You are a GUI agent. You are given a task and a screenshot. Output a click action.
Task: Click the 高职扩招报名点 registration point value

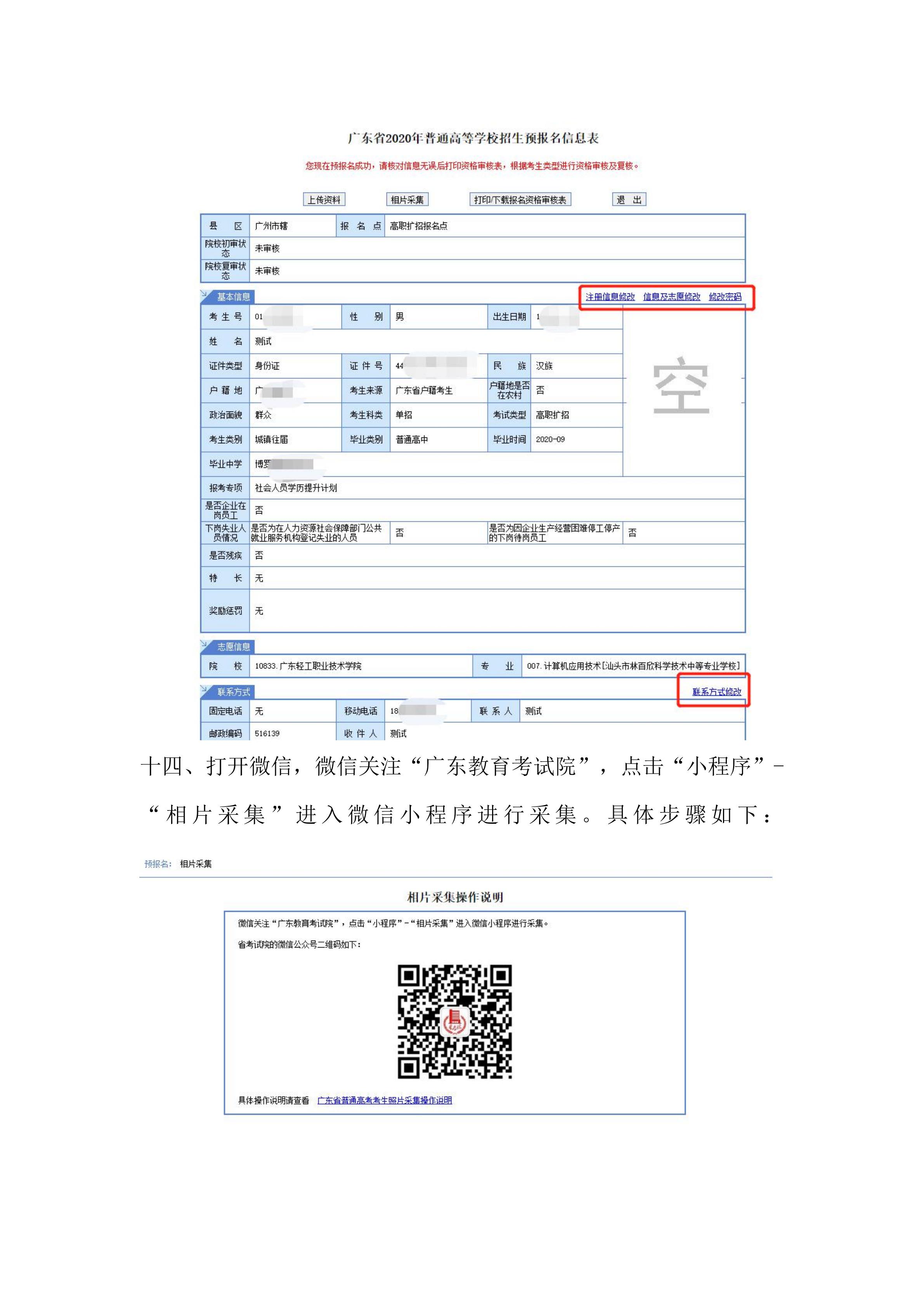(x=418, y=226)
